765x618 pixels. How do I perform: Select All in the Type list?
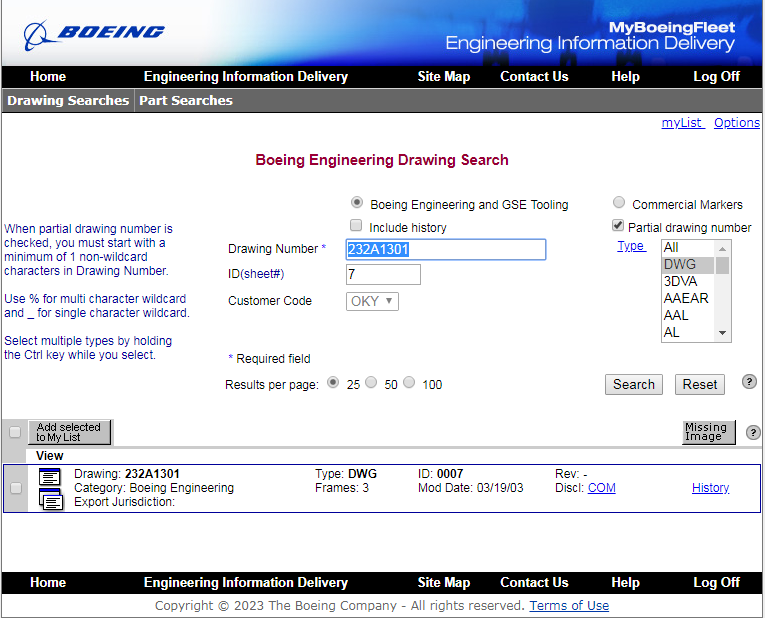click(x=688, y=248)
